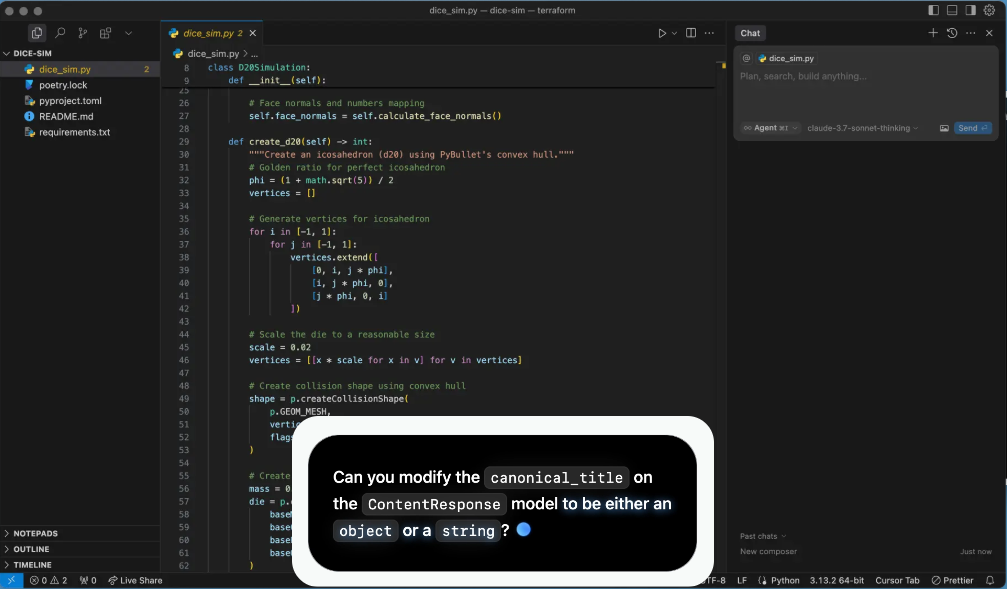The image size is (1007, 589).
Task: Toggle the bottom panel layout button
Action: pyautogui.click(x=952, y=10)
